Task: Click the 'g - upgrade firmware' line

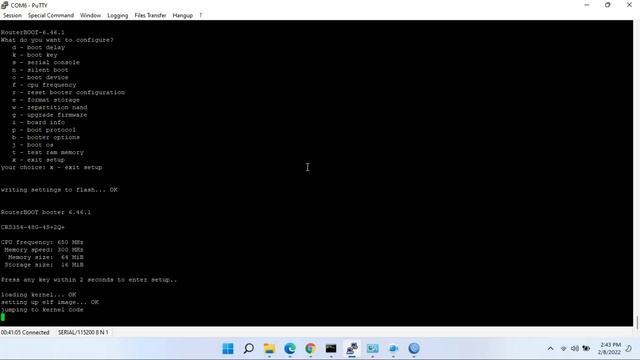Action: point(49,115)
